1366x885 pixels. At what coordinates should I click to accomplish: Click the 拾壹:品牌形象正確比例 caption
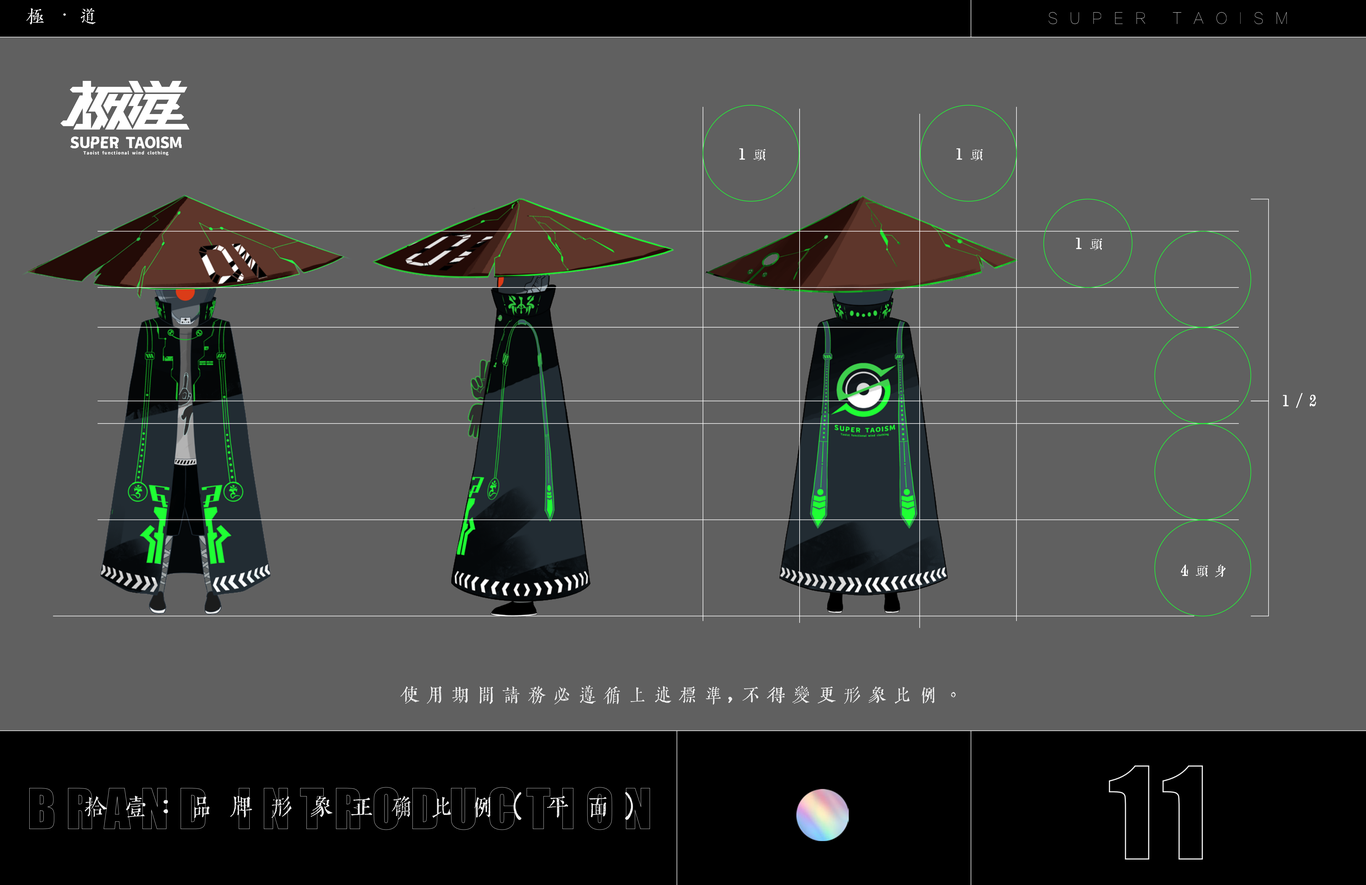pos(359,808)
